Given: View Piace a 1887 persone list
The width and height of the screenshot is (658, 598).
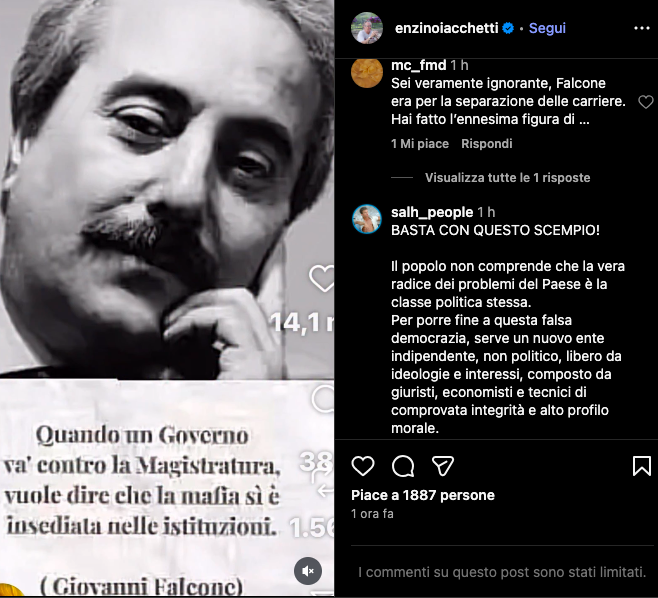Looking at the screenshot, I should [x=423, y=495].
